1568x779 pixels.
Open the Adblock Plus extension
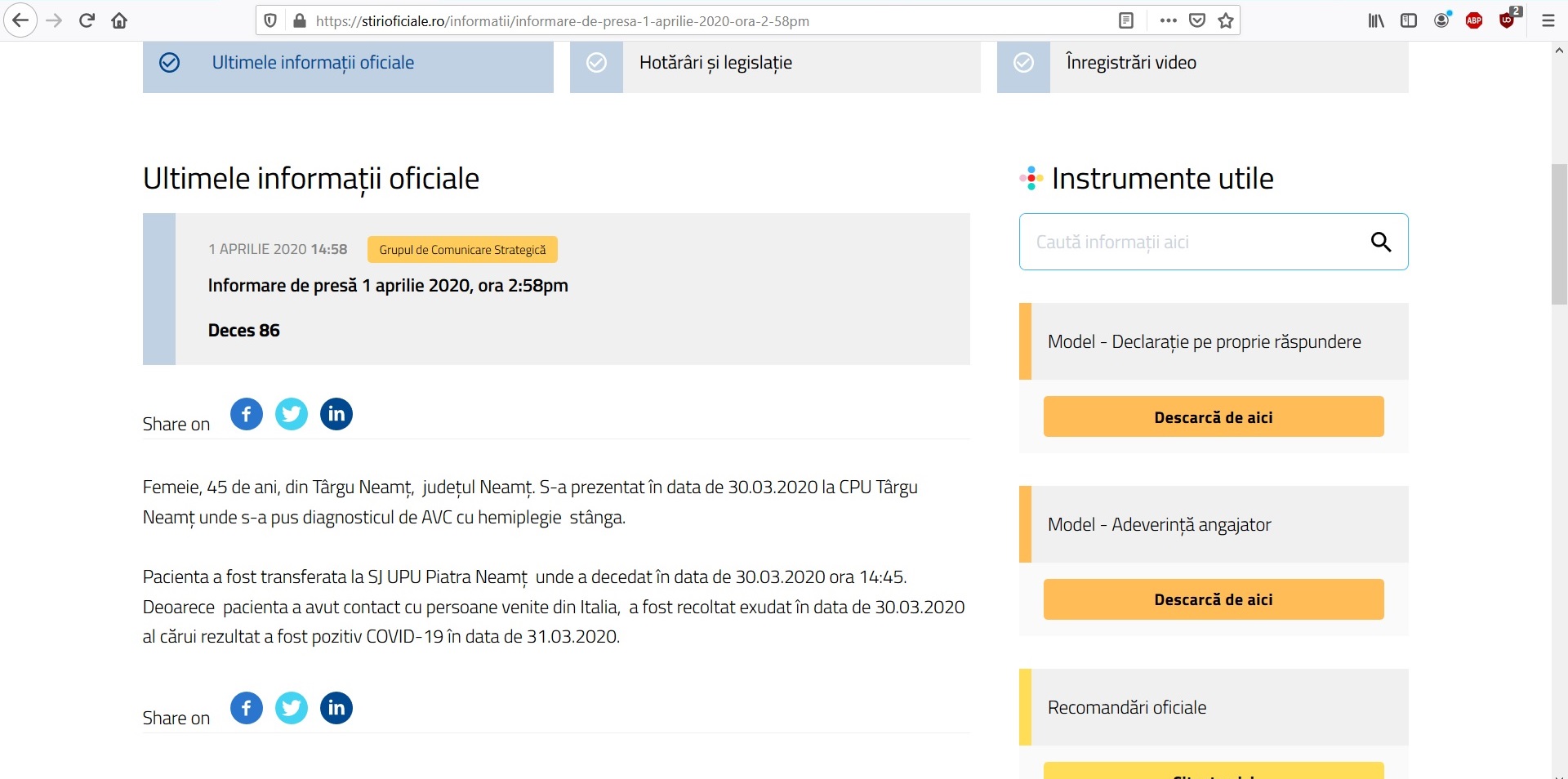coord(1474,21)
